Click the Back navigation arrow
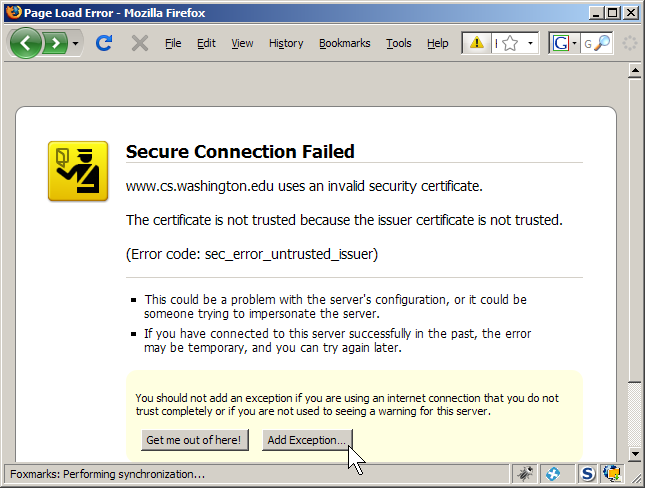This screenshot has width=645, height=488. tap(26, 43)
